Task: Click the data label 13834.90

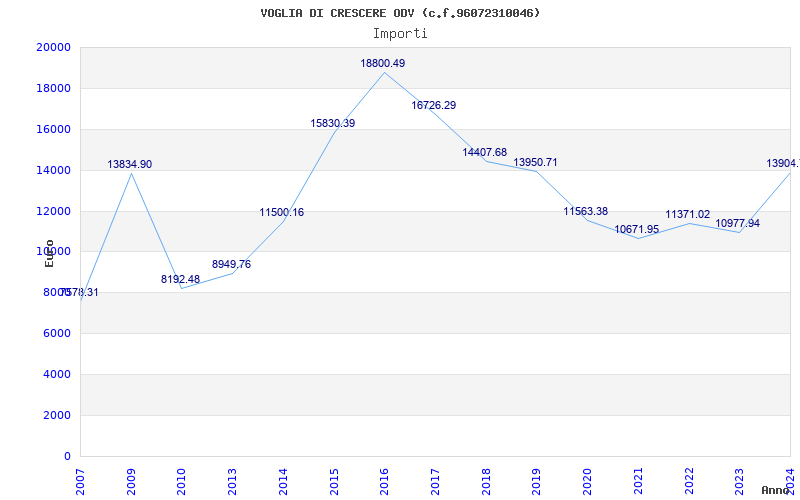Action: point(130,164)
